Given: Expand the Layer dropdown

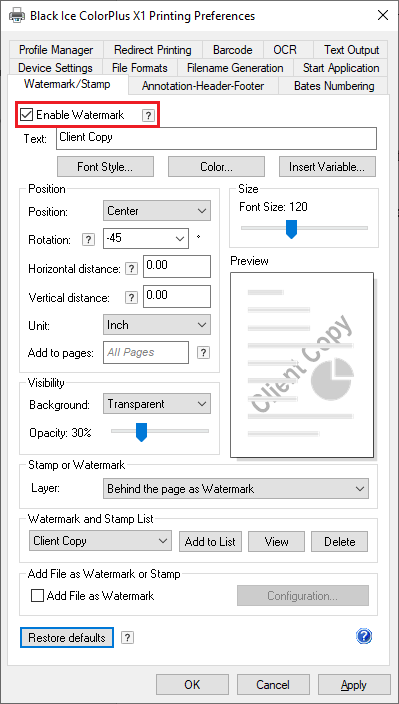Looking at the screenshot, I should [236, 488].
